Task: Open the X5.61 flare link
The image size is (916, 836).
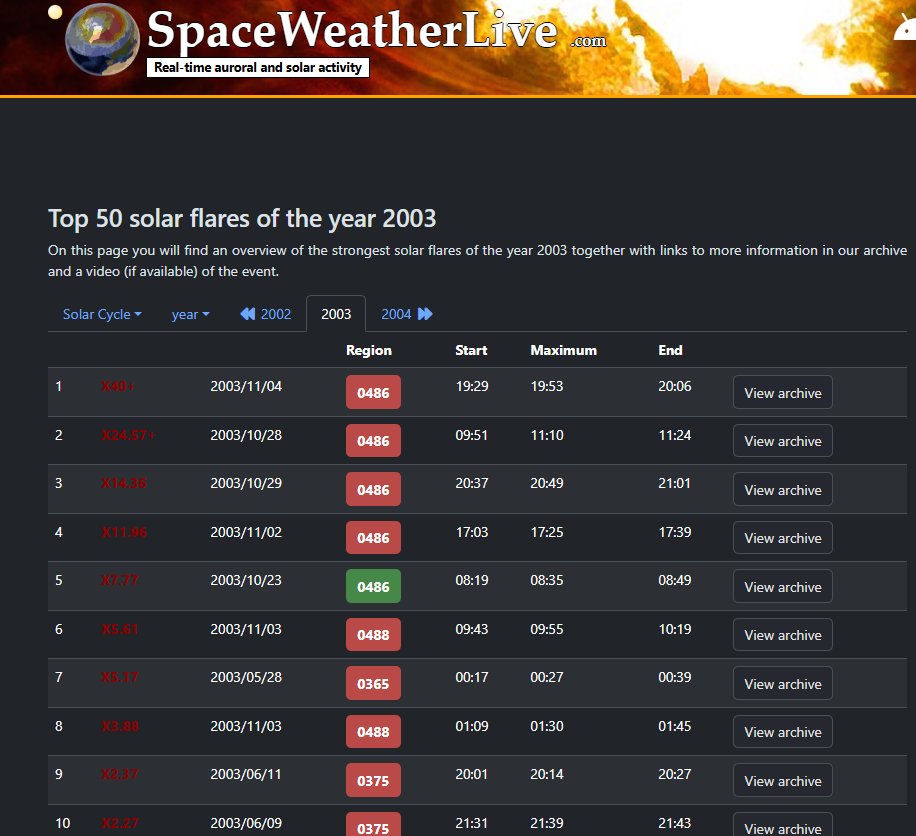Action: coord(120,629)
